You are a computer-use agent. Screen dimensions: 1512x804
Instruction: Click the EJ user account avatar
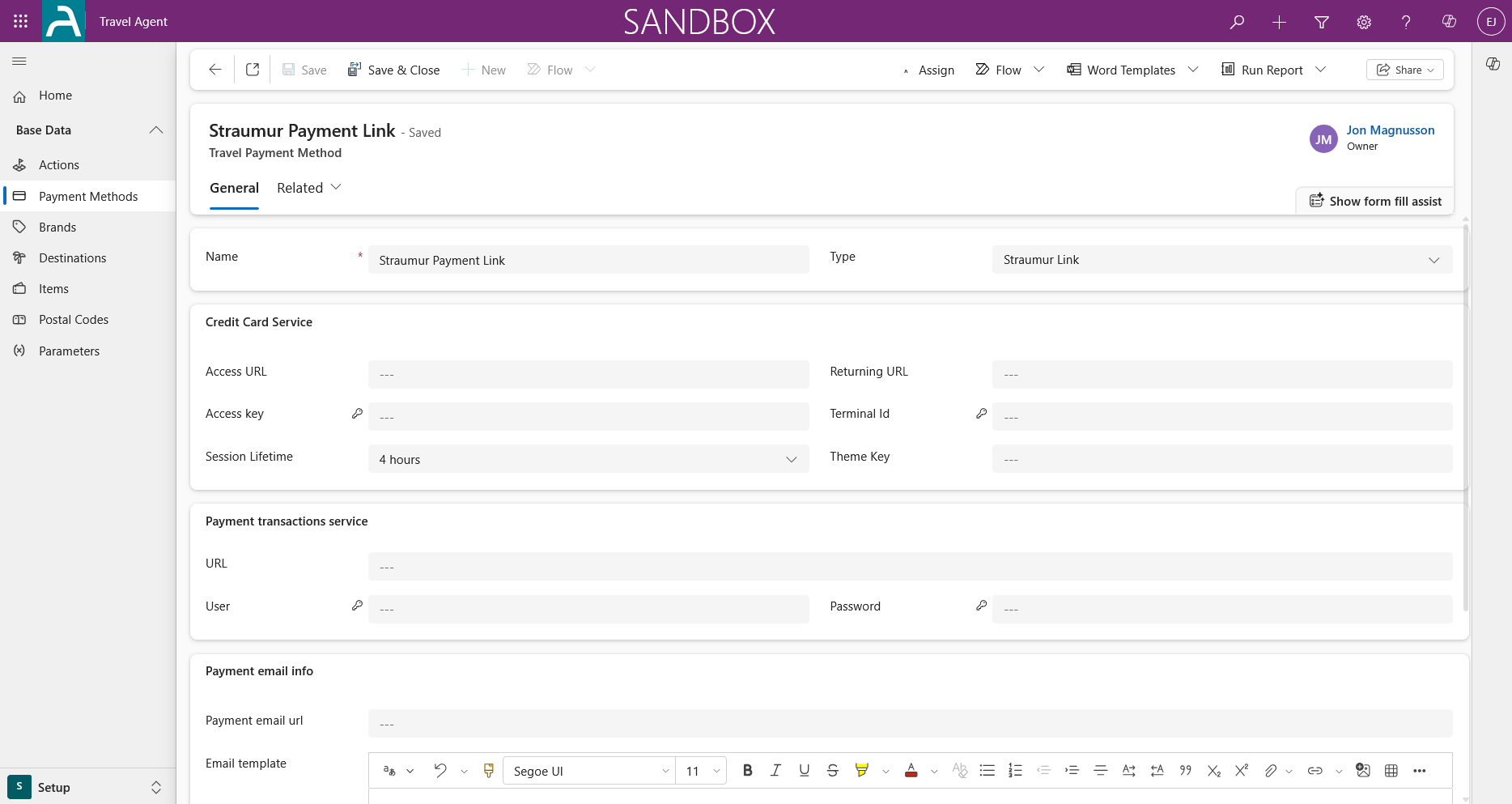[1491, 22]
